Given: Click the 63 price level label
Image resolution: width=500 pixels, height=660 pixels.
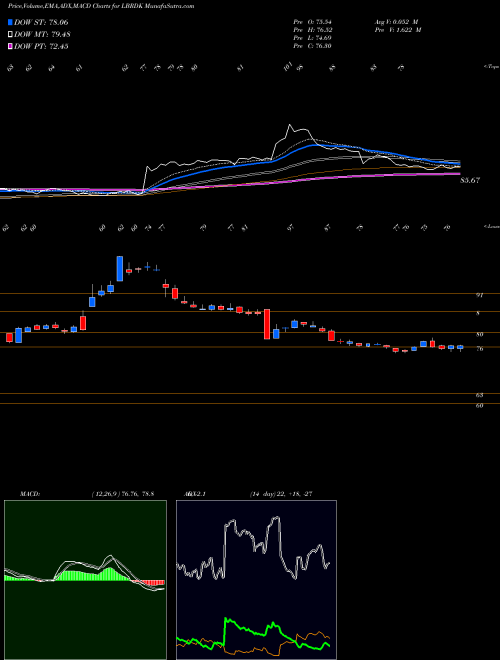Looking at the screenshot, I should (479, 395).
